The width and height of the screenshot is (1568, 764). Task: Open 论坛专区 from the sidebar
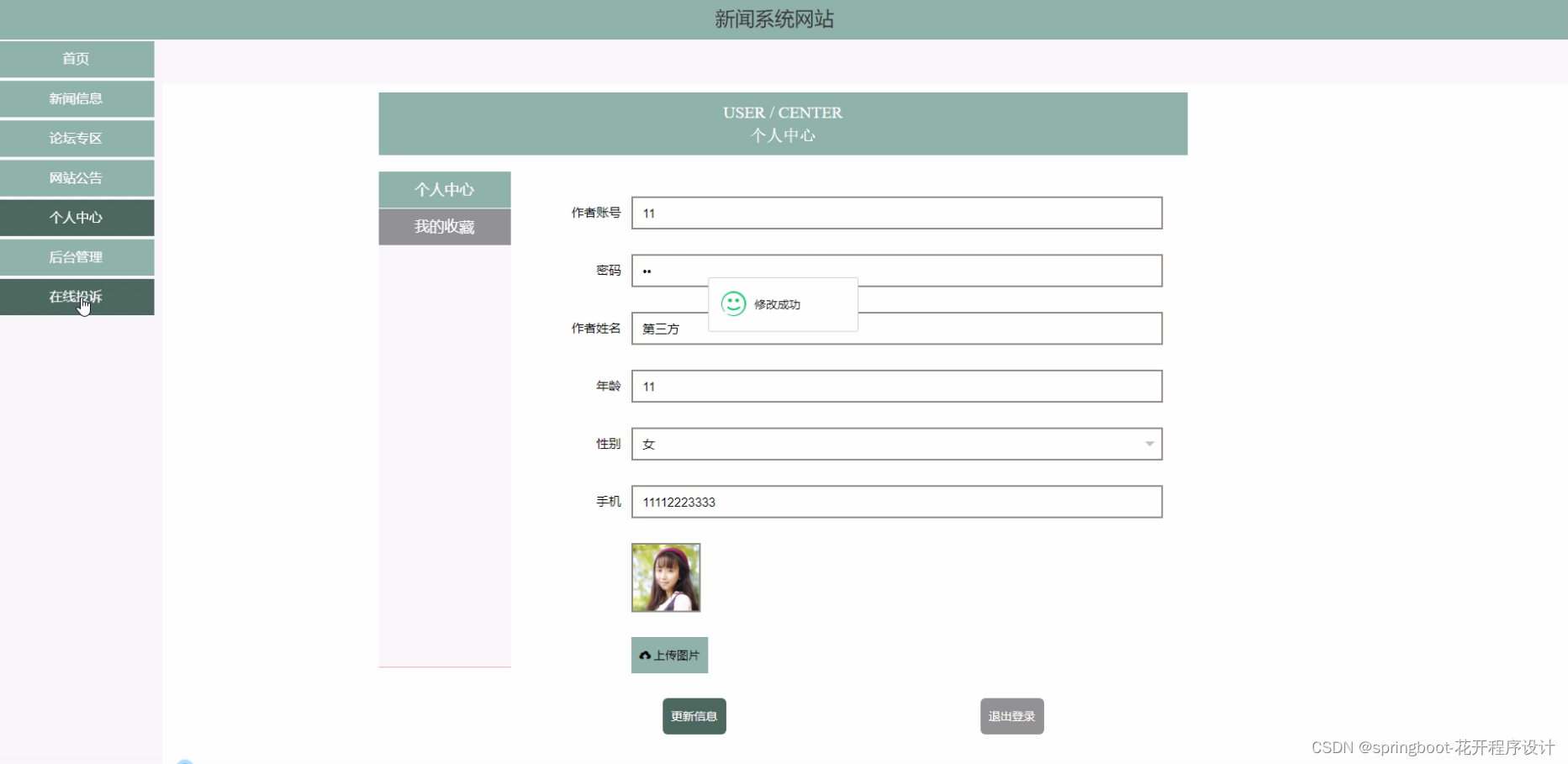click(76, 138)
